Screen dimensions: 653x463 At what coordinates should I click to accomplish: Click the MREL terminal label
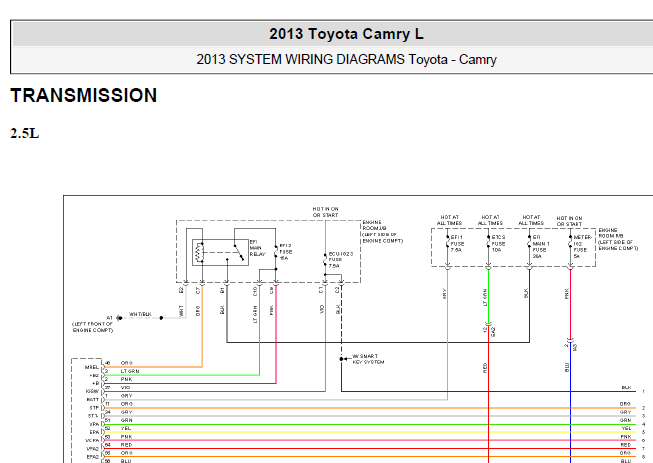click(92, 367)
